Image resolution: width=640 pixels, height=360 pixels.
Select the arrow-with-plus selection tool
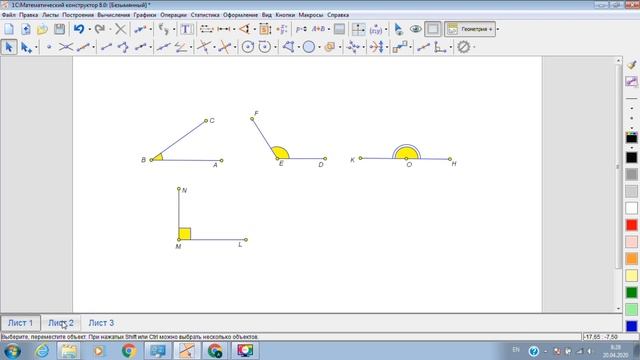(26, 47)
